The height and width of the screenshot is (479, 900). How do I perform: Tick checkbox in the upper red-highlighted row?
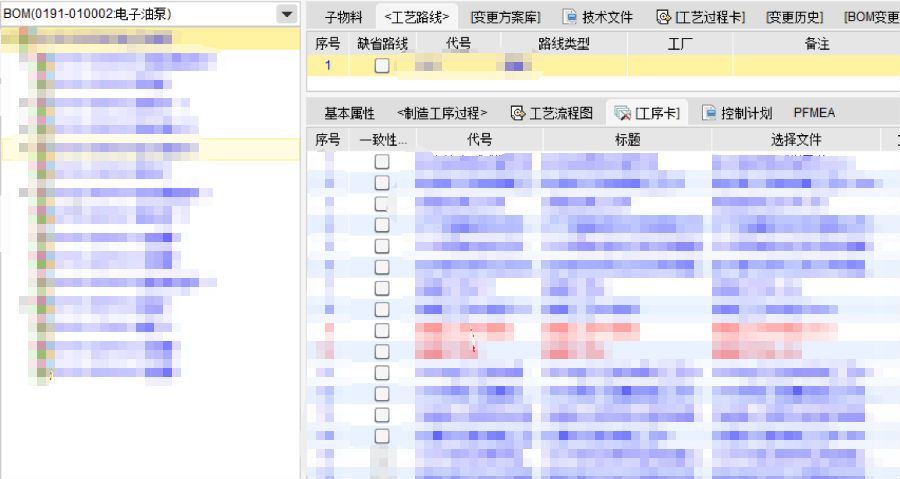[382, 330]
